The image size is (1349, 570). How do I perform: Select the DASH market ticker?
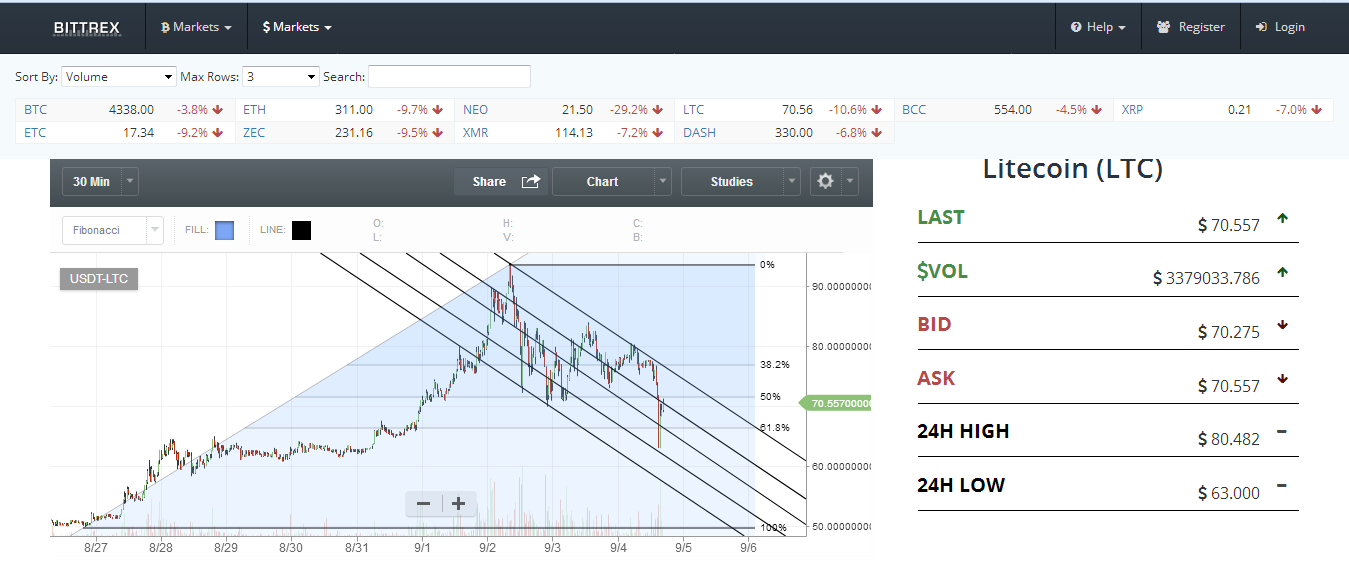tap(785, 132)
